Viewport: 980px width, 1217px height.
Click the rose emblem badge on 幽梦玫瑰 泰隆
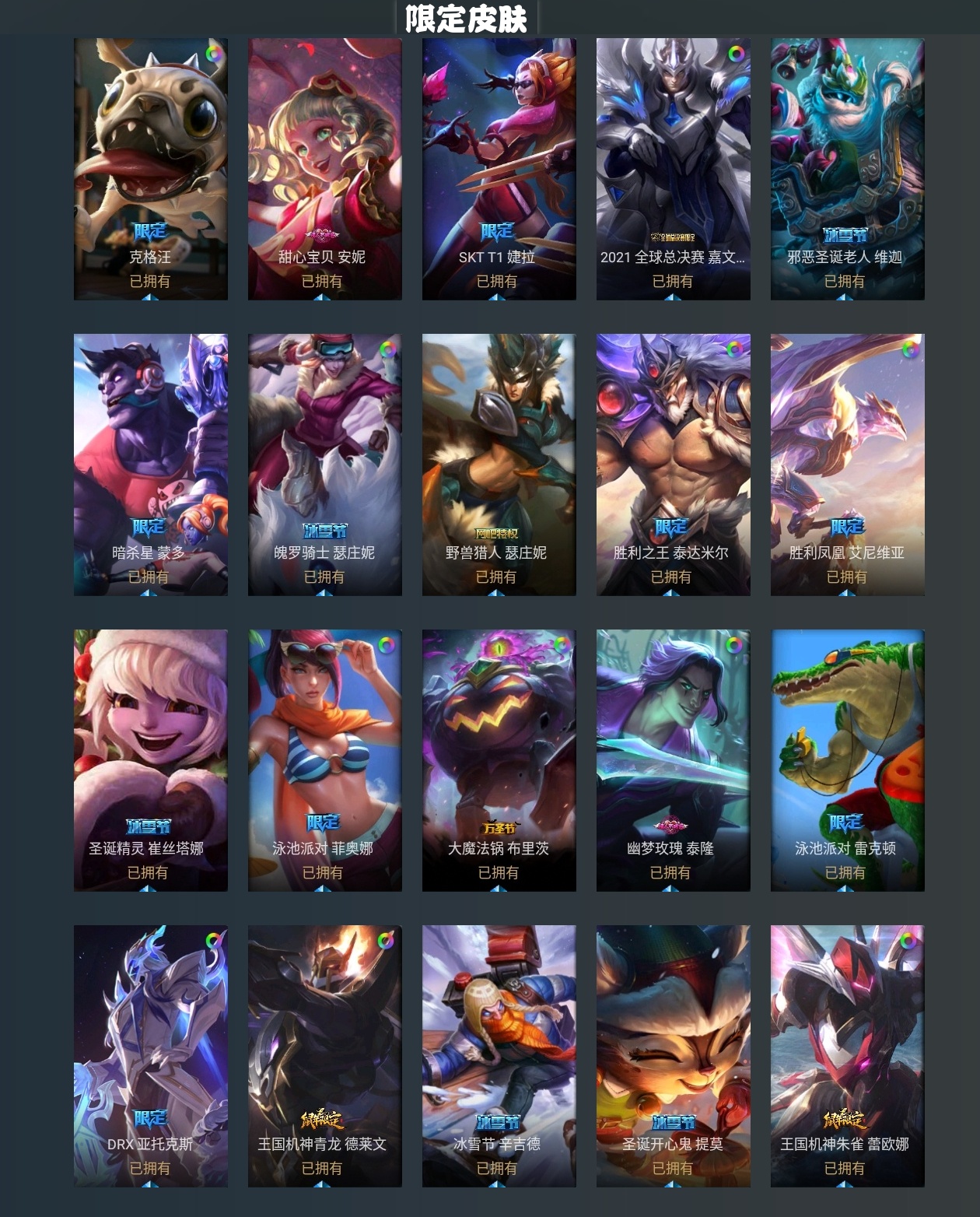click(x=670, y=825)
